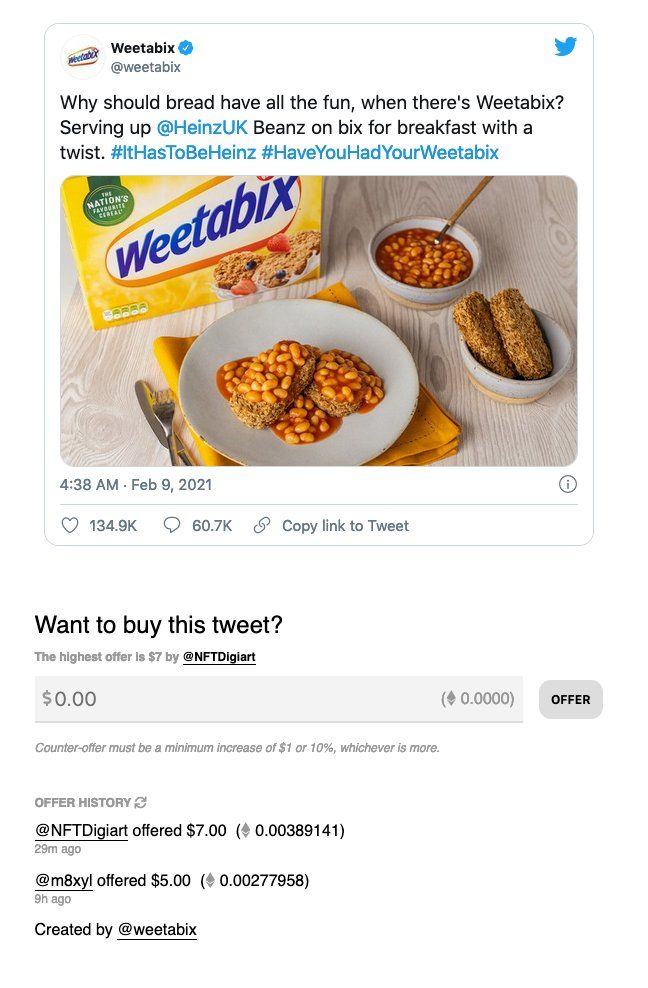Click the Twitter bird logo
648x988 pixels.
pos(565,47)
